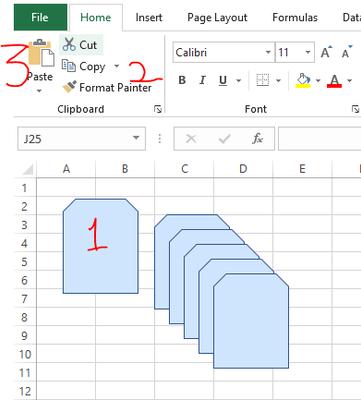
Task: Switch to the Page Layout tab
Action: [x=217, y=17]
